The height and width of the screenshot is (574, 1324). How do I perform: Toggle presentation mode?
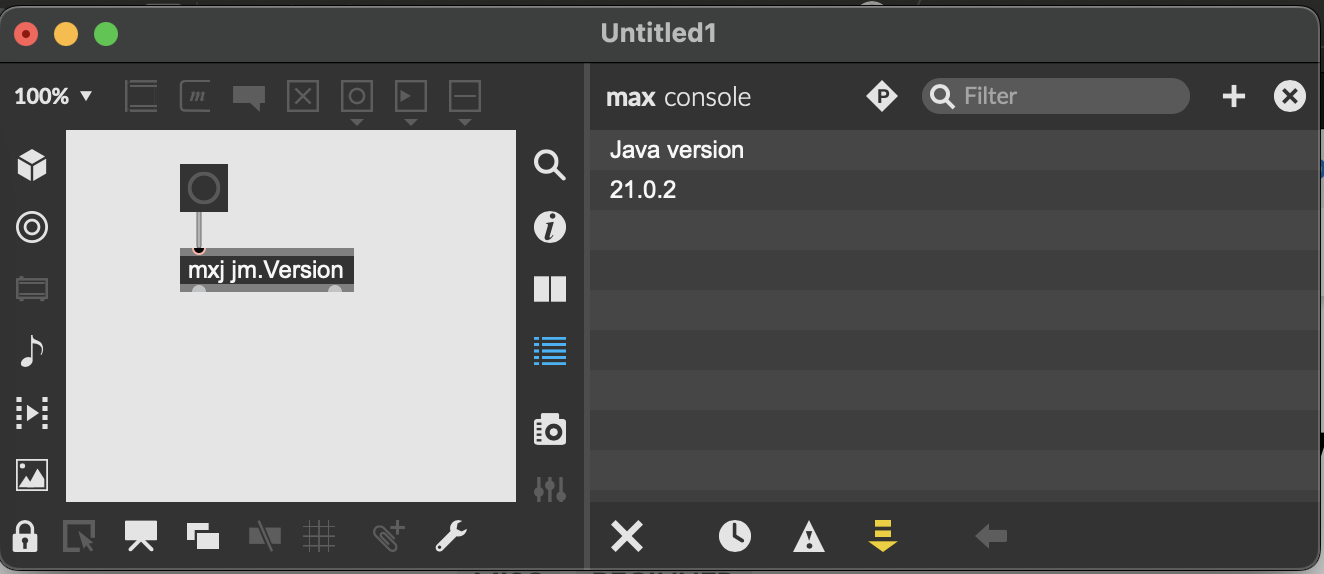pyautogui.click(x=141, y=537)
